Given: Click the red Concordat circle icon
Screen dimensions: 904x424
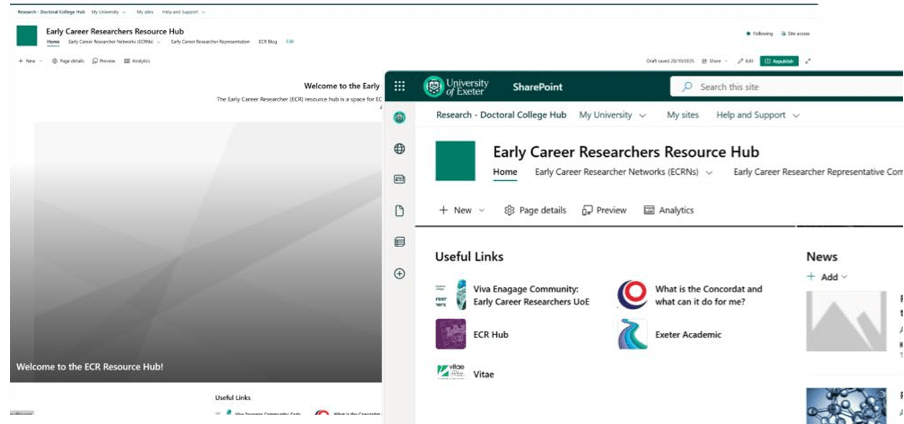Looking at the screenshot, I should coord(632,295).
